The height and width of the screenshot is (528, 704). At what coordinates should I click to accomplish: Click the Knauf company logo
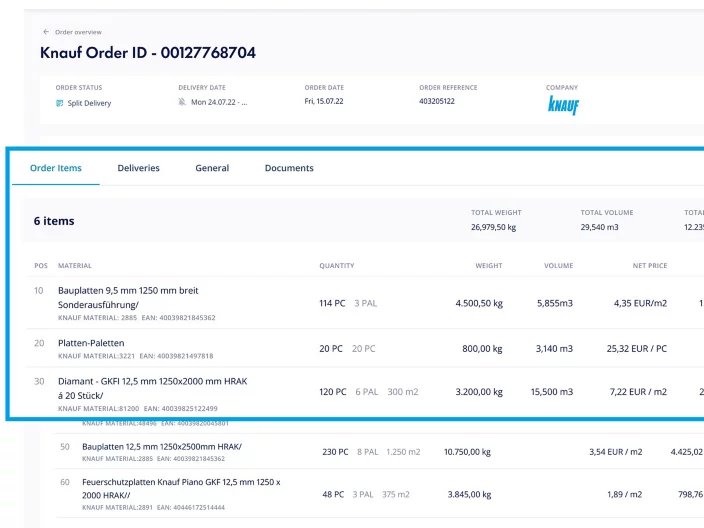(x=563, y=106)
